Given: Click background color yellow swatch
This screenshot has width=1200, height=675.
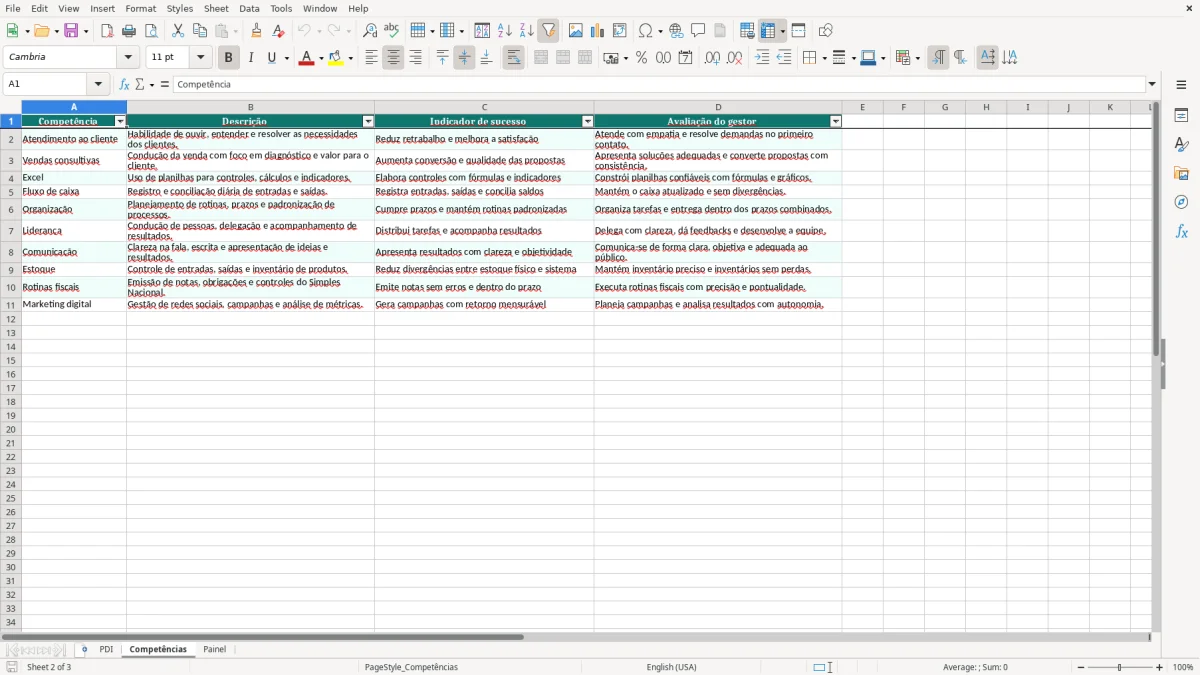Looking at the screenshot, I should (336, 58).
